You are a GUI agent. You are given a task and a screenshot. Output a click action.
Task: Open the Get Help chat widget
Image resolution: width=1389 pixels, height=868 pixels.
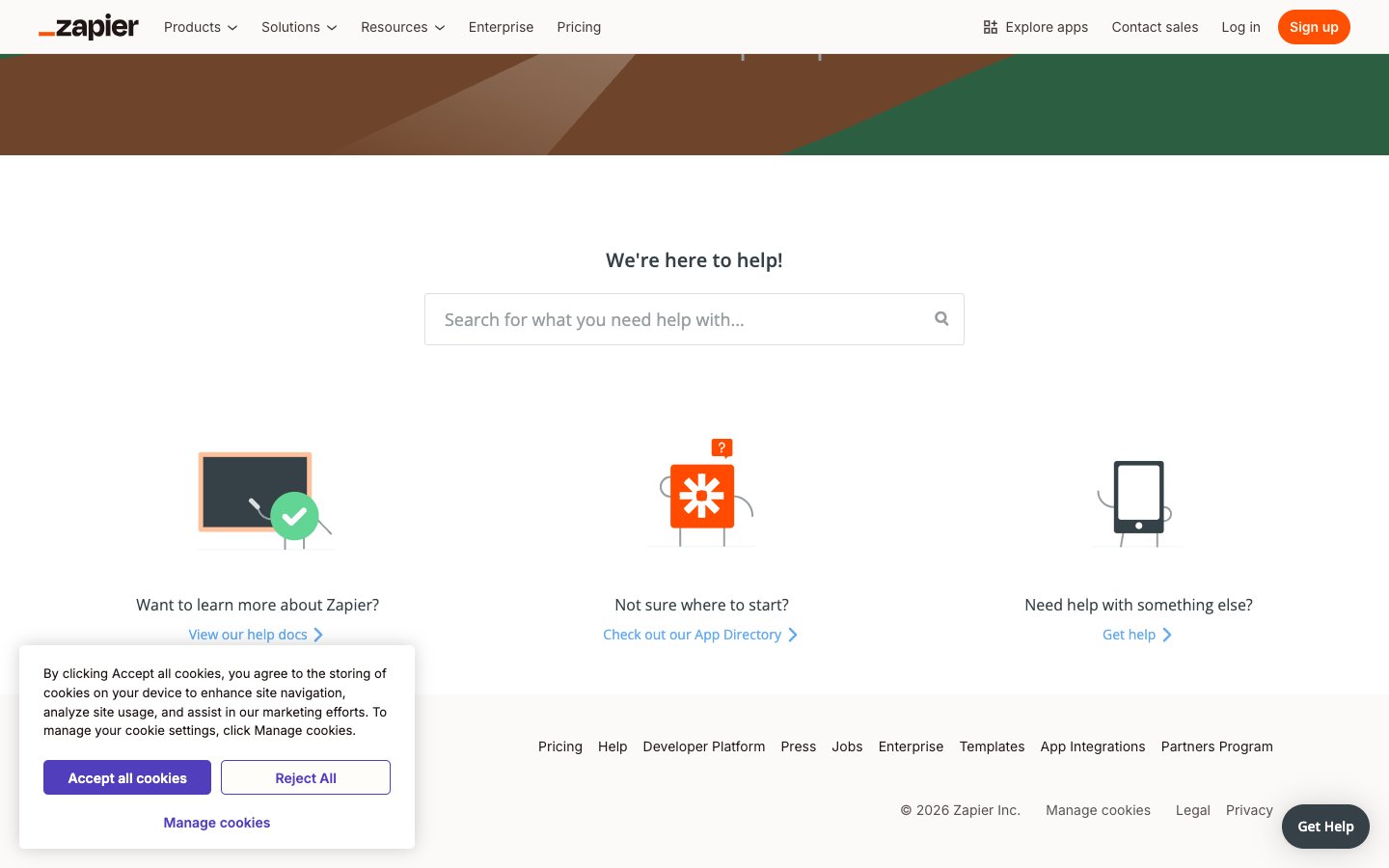pyautogui.click(x=1325, y=827)
